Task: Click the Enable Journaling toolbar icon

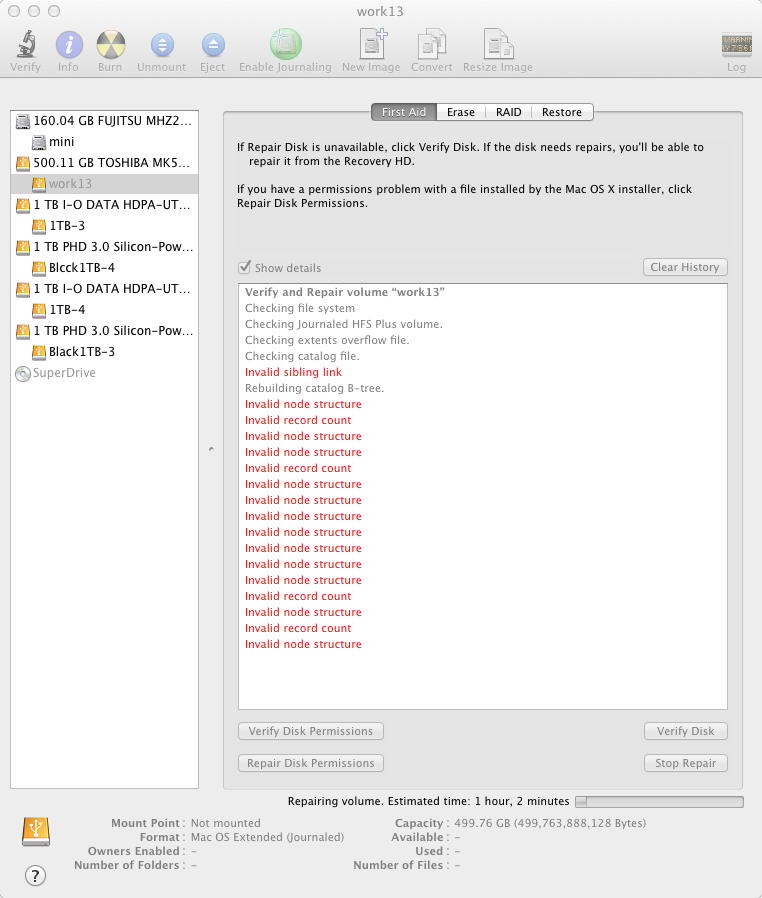Action: 286,44
